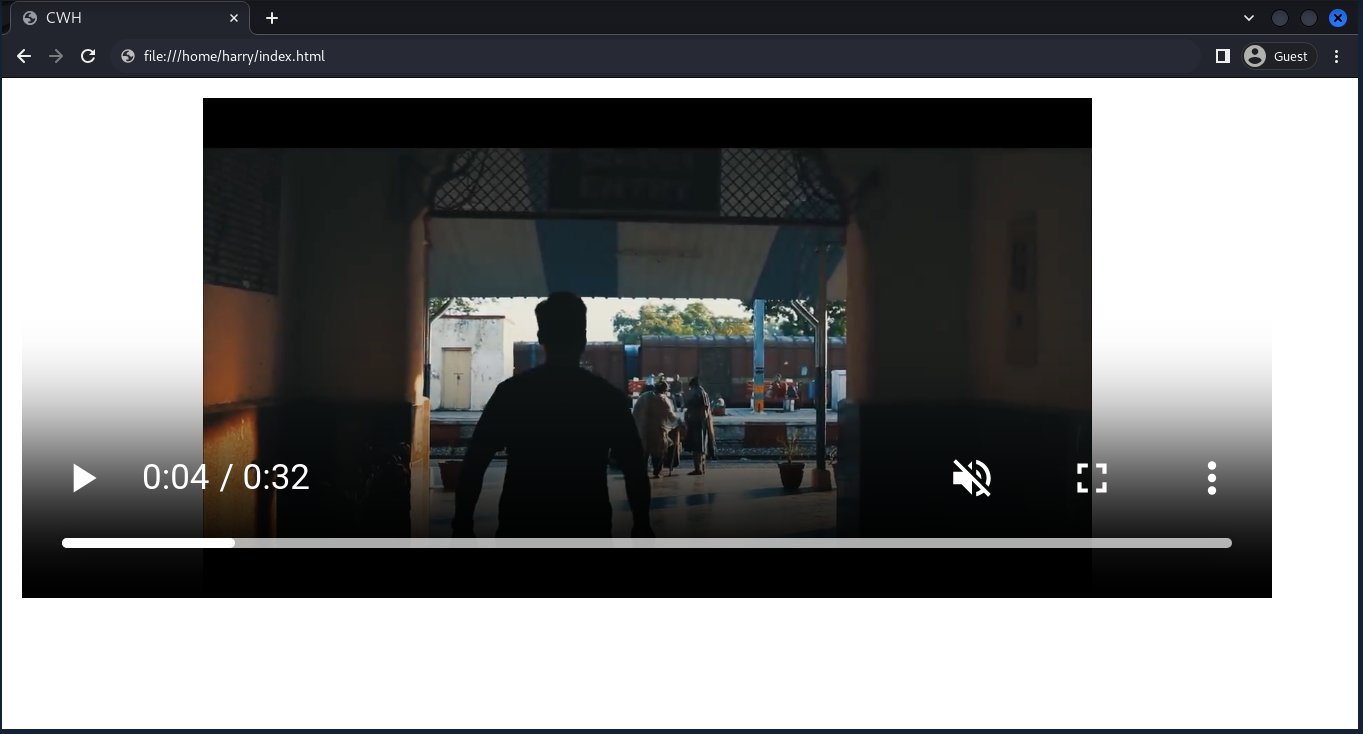Click the 0:04 / 0:32 time display

click(226, 477)
